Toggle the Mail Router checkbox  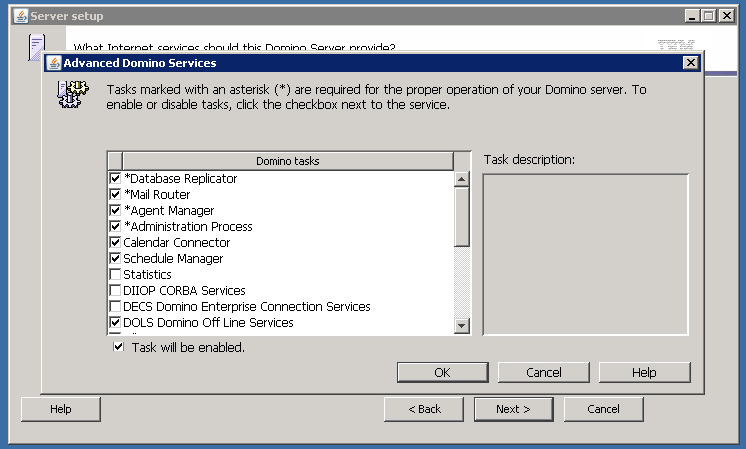point(115,195)
